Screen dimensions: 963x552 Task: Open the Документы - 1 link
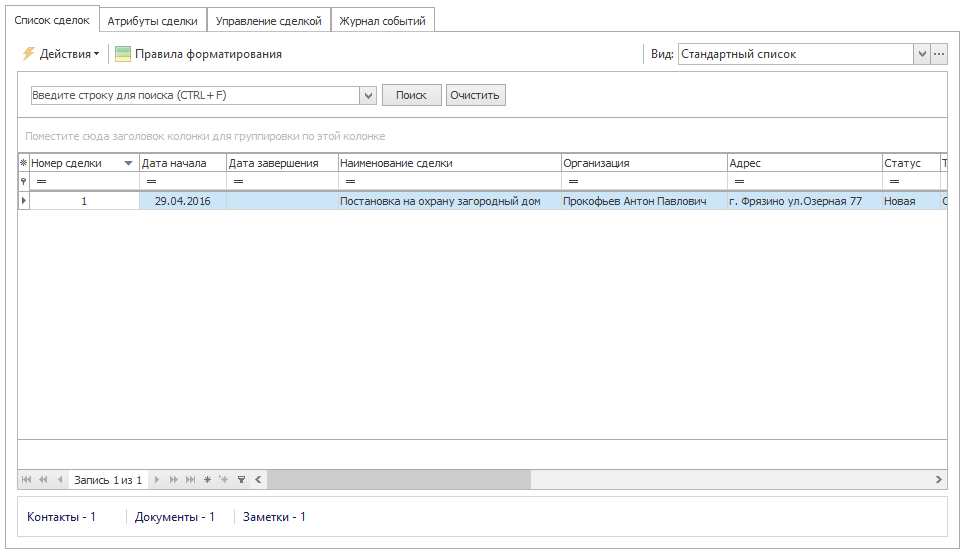coord(174,517)
